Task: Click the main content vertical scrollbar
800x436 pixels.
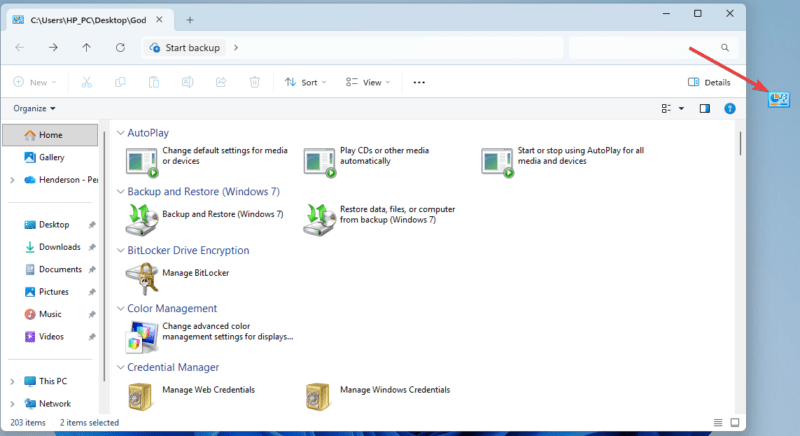Action: click(x=740, y=143)
